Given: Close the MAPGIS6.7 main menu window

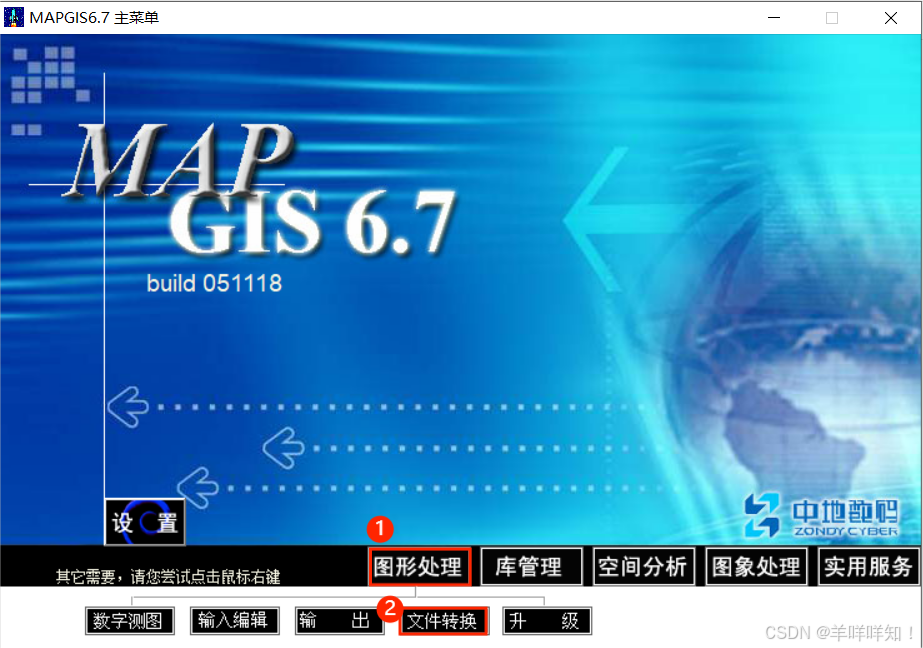Looking at the screenshot, I should (891, 18).
